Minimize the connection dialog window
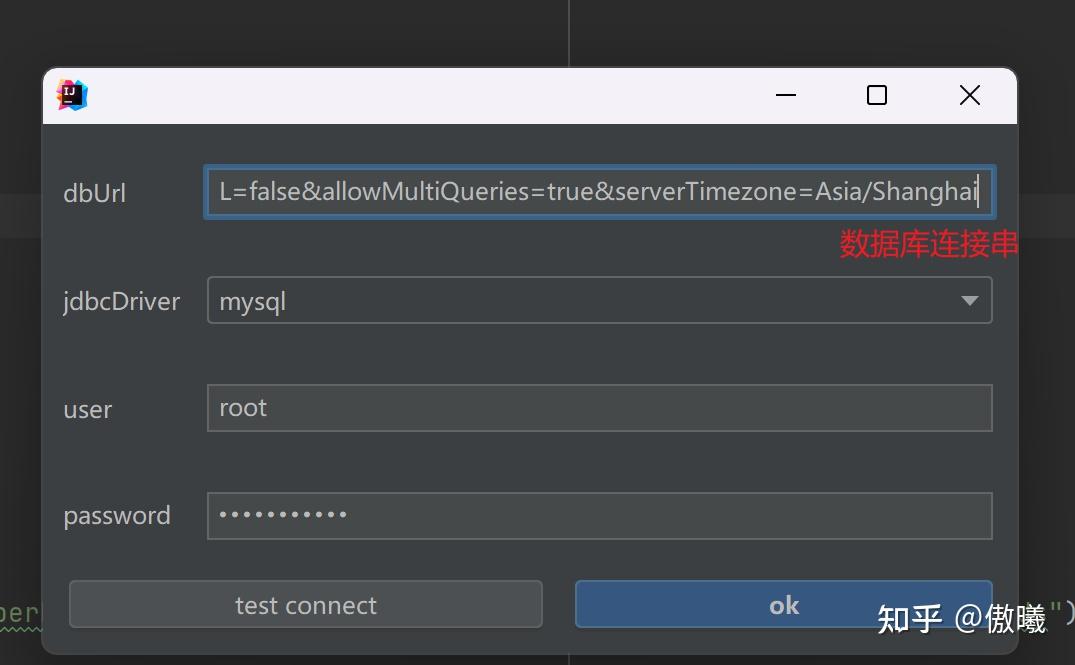This screenshot has height=665, width=1075. (x=785, y=95)
